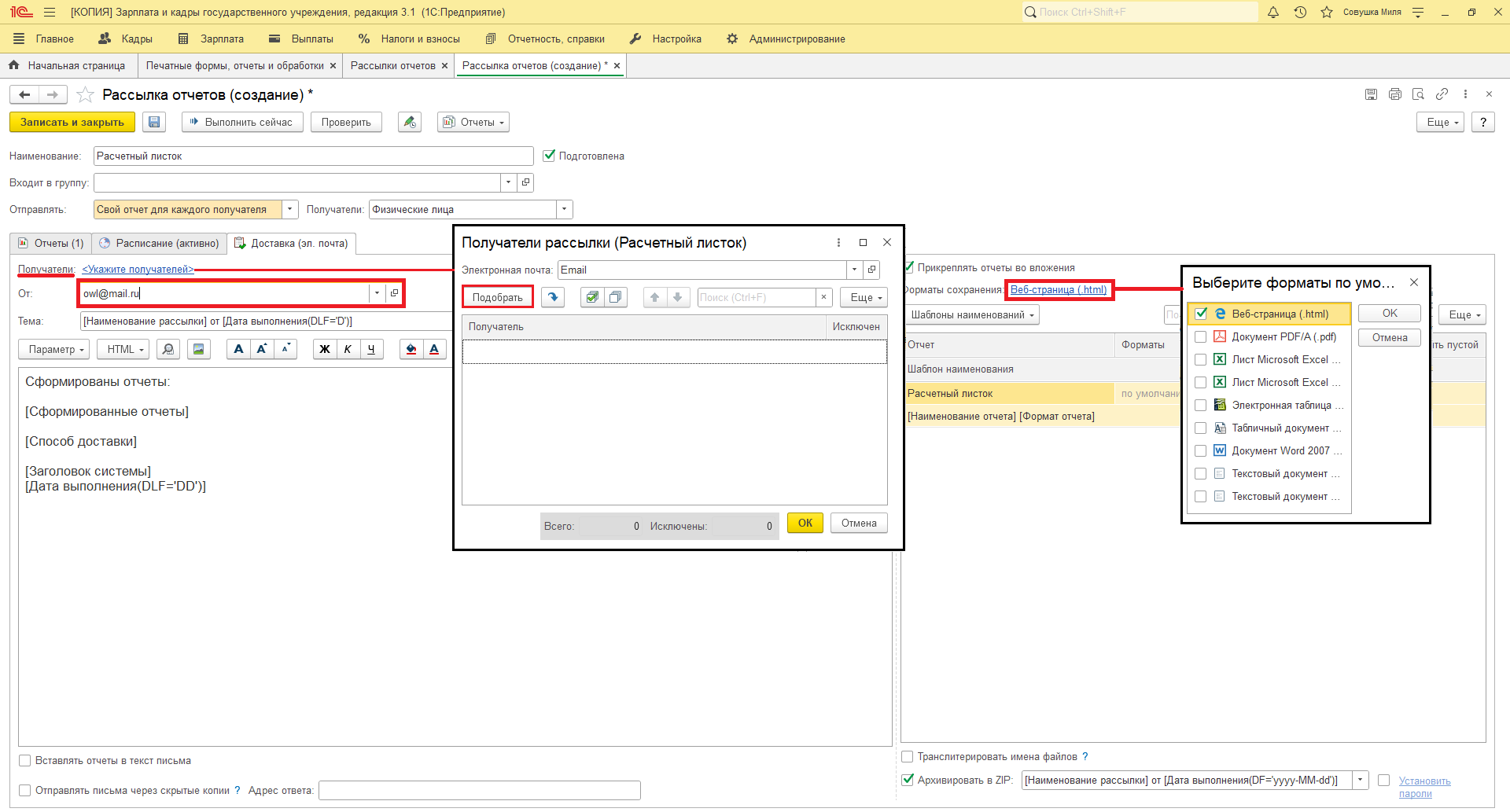Image resolution: width=1510 pixels, height=812 pixels.
Task: Move recipient down with the down arrow
Action: pos(678,297)
